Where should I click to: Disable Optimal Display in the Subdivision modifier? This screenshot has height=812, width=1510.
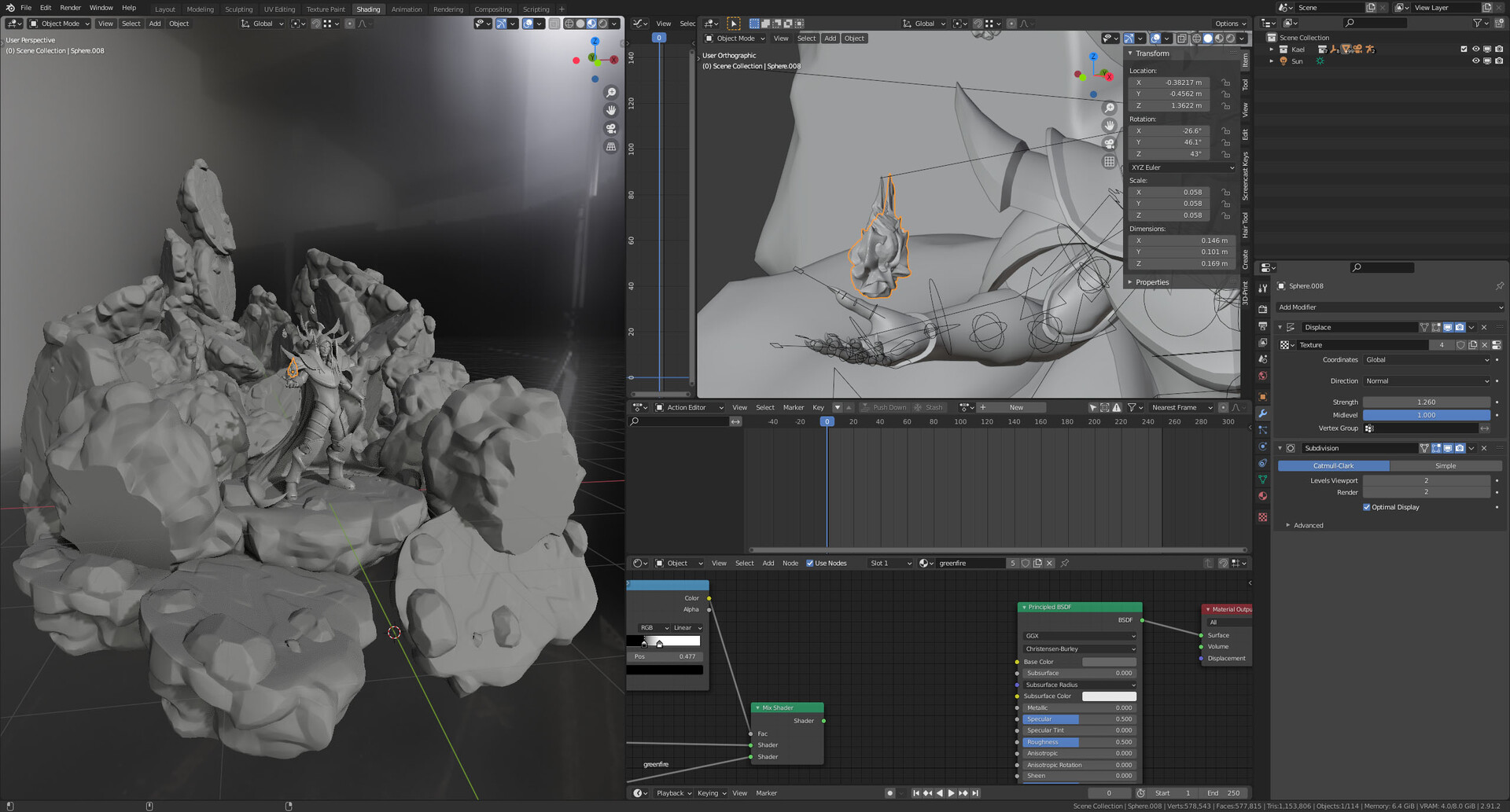pyautogui.click(x=1367, y=507)
